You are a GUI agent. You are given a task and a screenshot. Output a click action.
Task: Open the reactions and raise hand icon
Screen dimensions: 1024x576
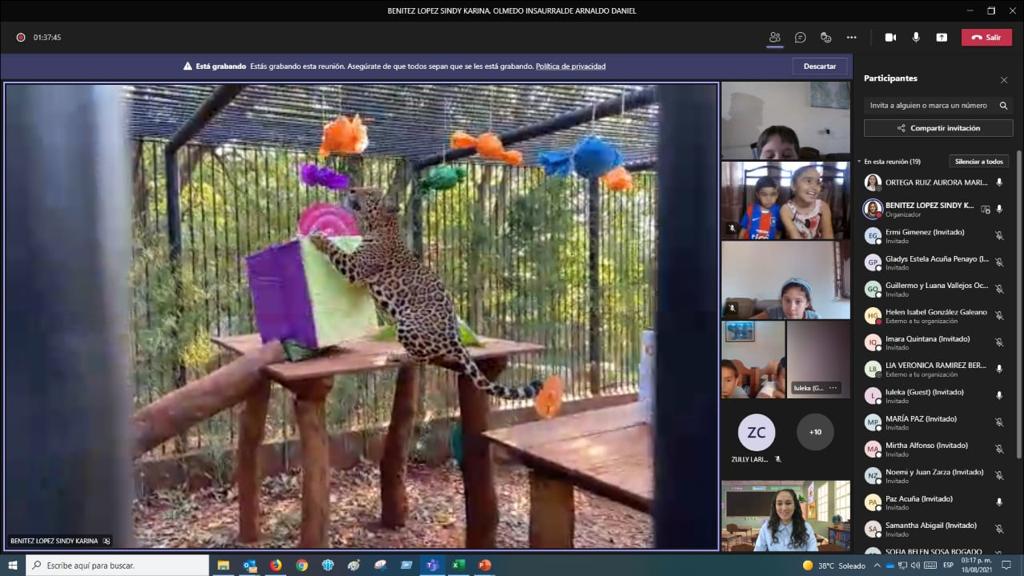(x=825, y=37)
